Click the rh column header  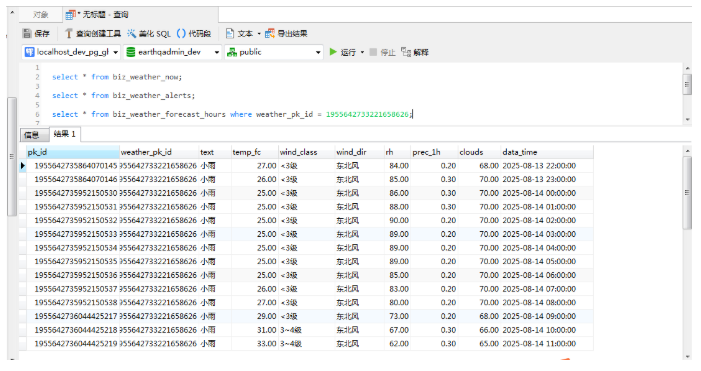[x=397, y=152]
